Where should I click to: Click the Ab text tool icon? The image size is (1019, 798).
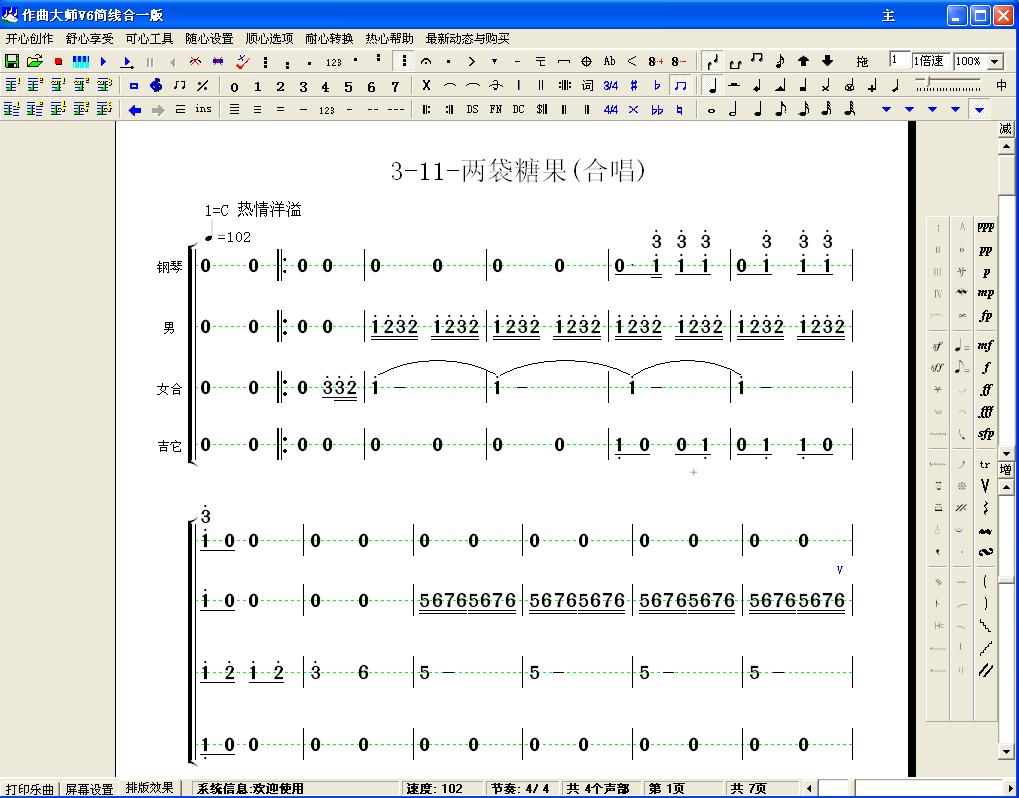609,61
